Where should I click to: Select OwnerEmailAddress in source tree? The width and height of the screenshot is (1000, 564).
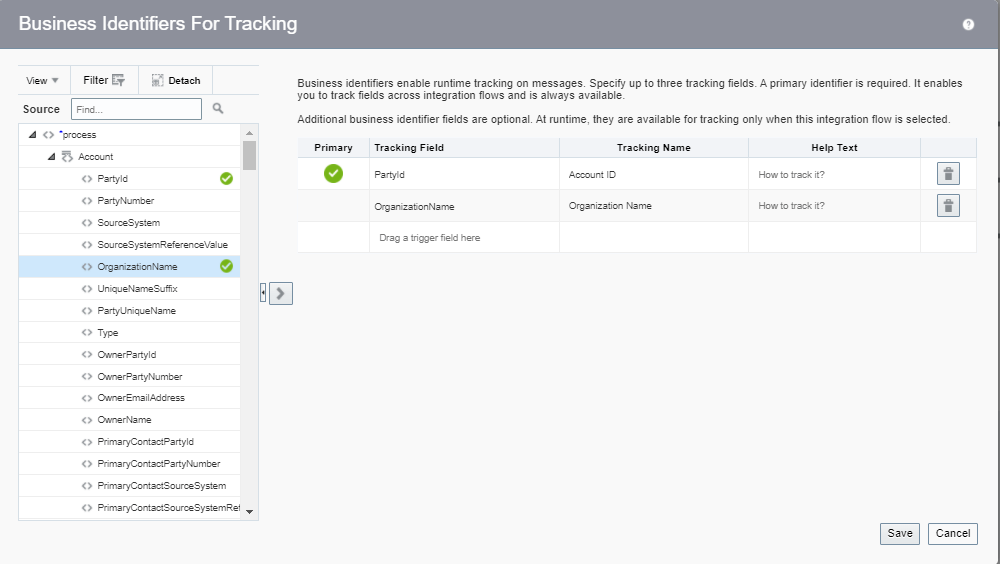[x=140, y=398]
